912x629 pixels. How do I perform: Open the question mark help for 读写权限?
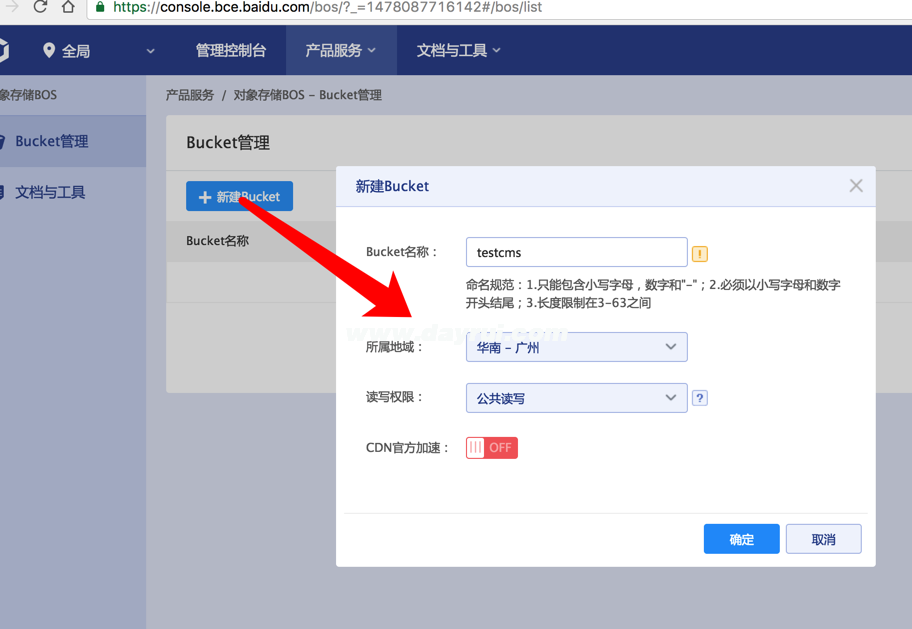(x=700, y=398)
